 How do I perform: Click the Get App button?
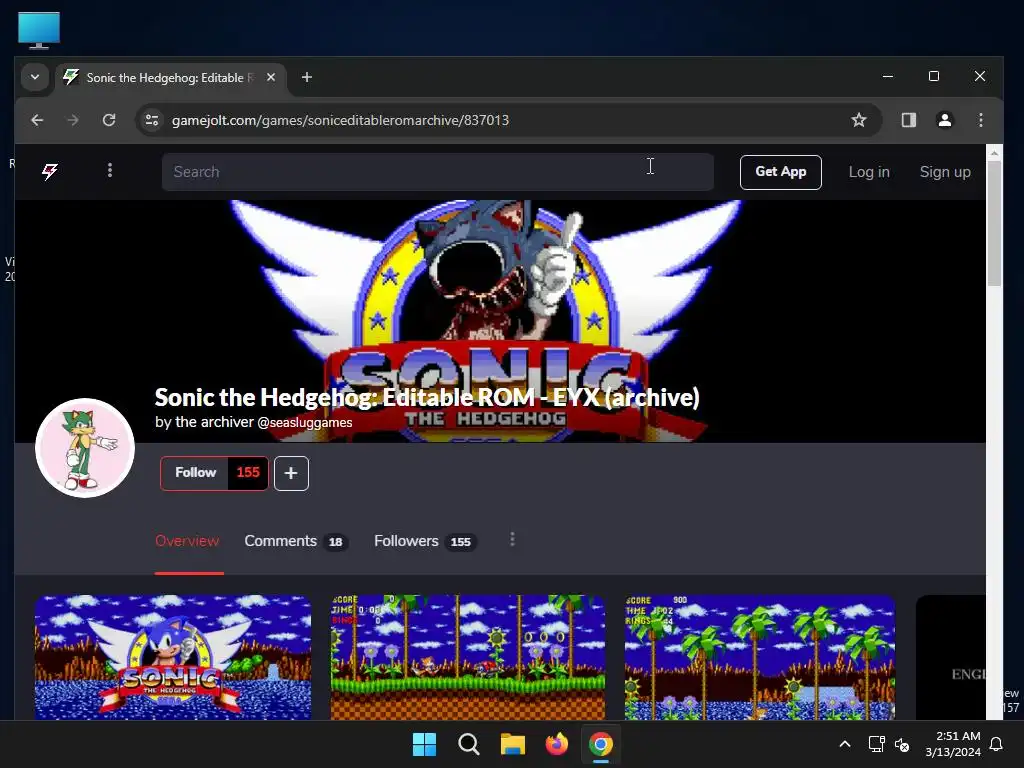click(780, 172)
